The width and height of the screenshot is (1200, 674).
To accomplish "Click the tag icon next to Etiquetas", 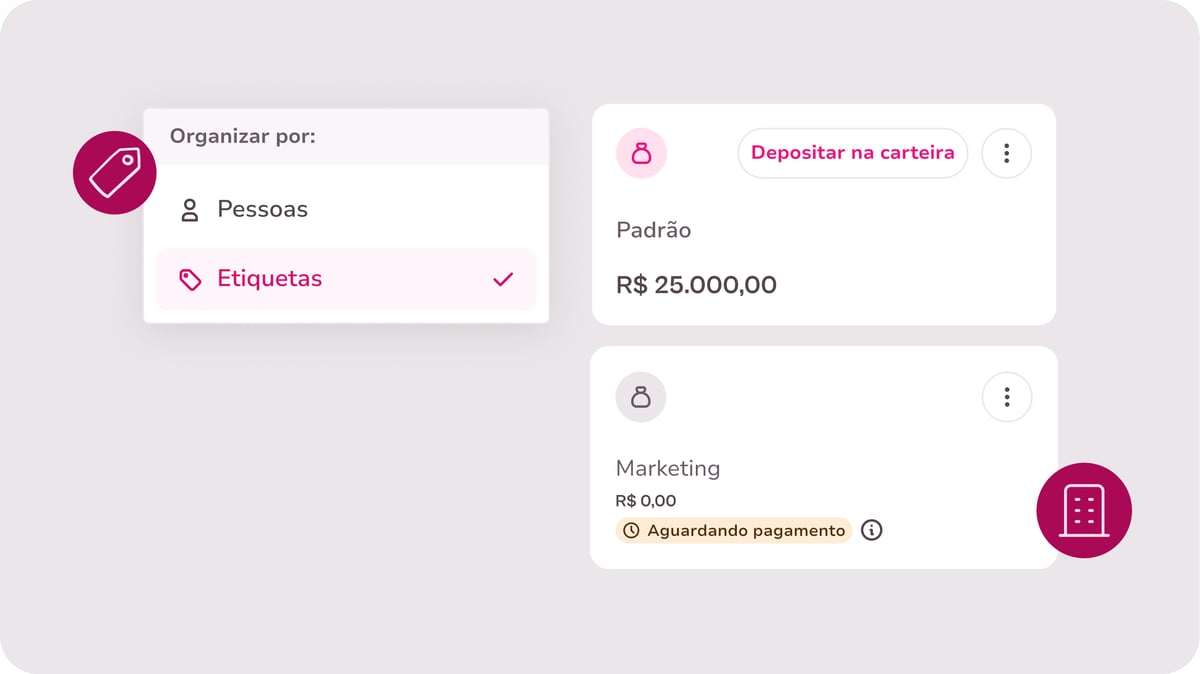I will (x=190, y=279).
